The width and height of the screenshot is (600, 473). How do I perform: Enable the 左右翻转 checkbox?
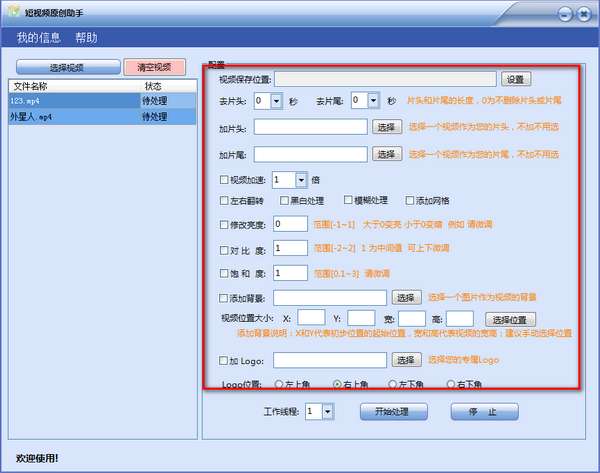(224, 201)
